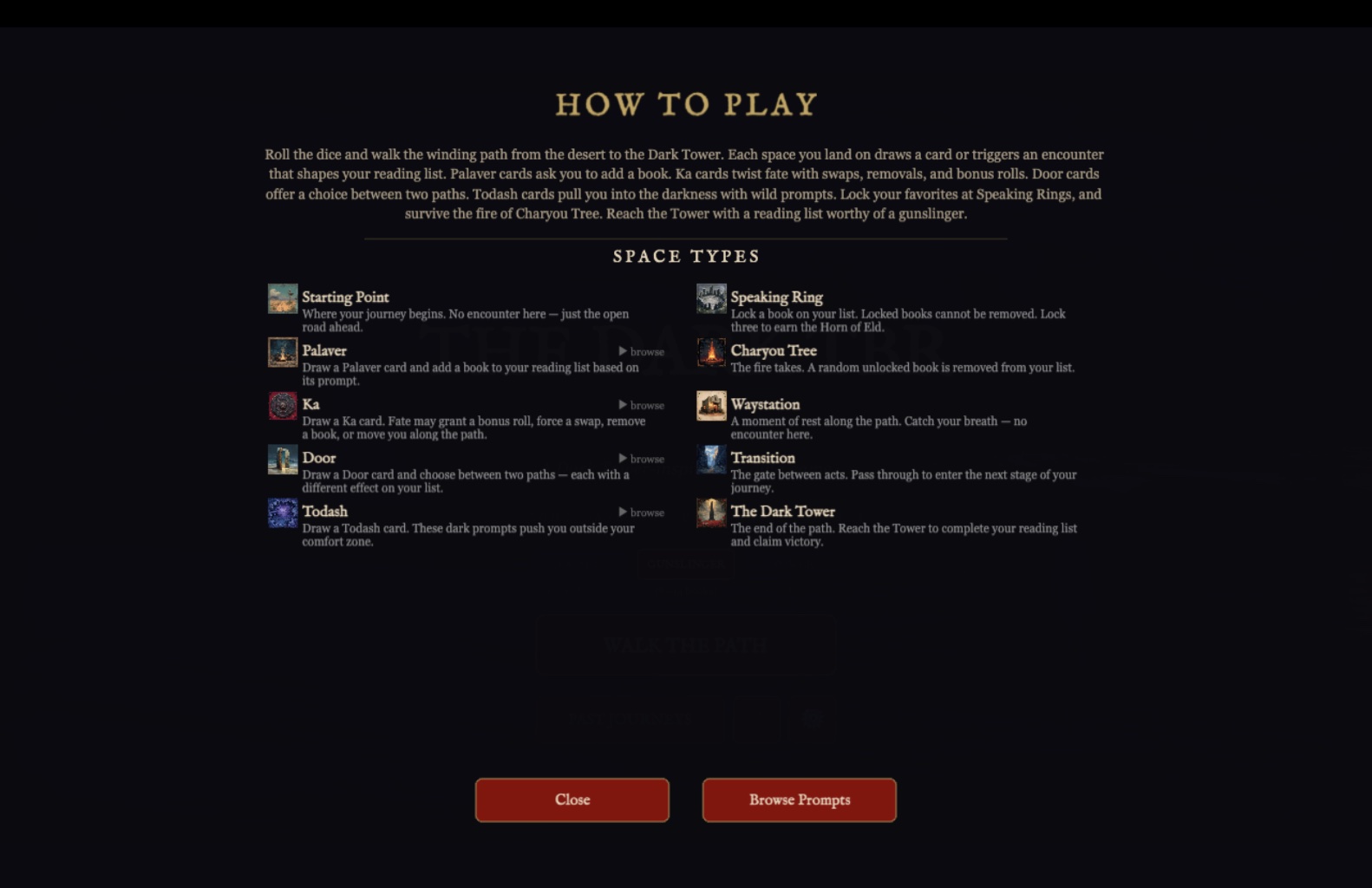This screenshot has height=888, width=1372.
Task: Expand browse for Palaver cards
Action: [641, 351]
